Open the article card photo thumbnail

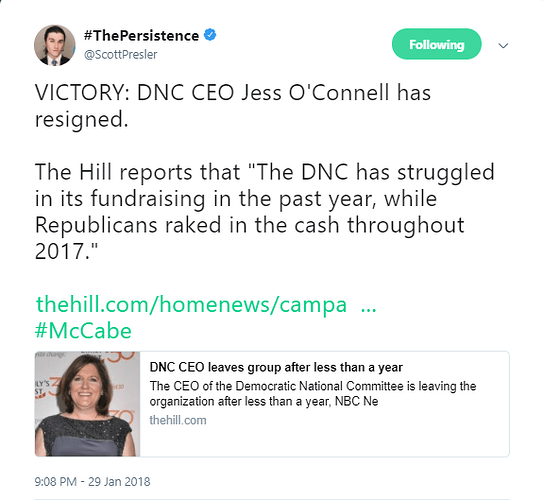88,404
